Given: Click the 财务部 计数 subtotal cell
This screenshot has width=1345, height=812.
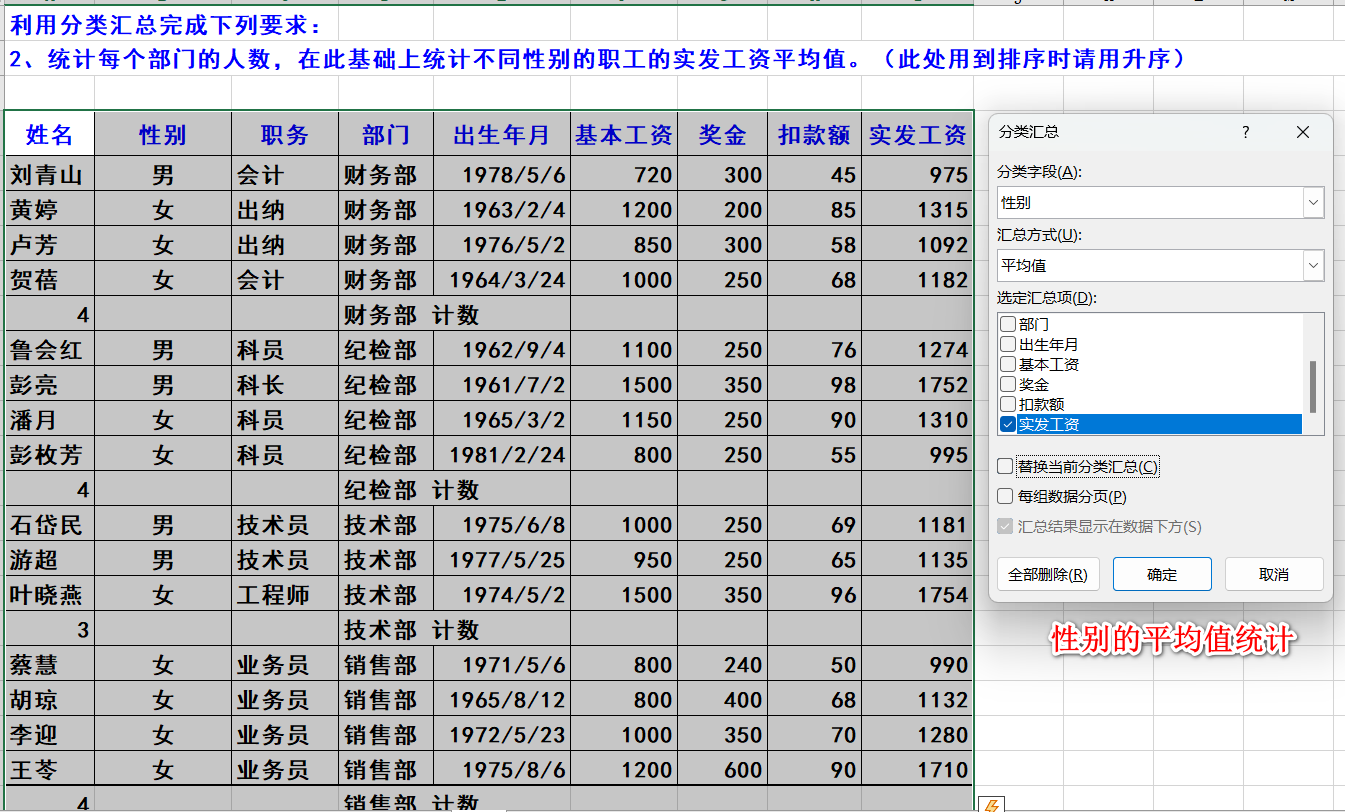Looking at the screenshot, I should (x=411, y=316).
